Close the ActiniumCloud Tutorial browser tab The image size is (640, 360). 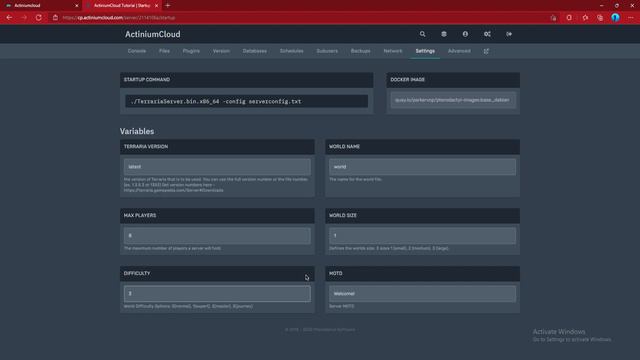[x=156, y=6]
